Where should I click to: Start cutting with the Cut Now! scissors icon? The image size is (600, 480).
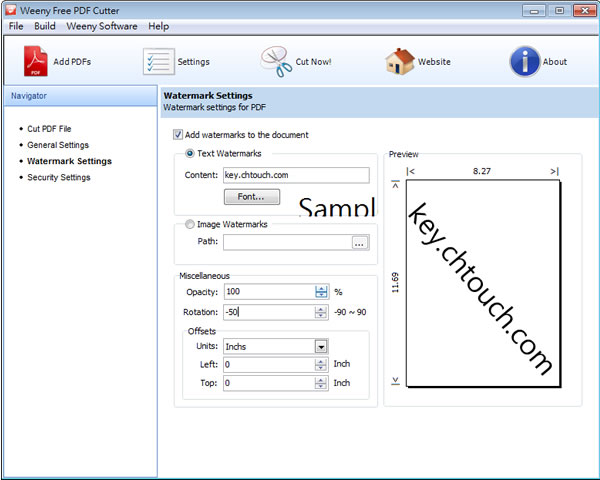coord(276,62)
